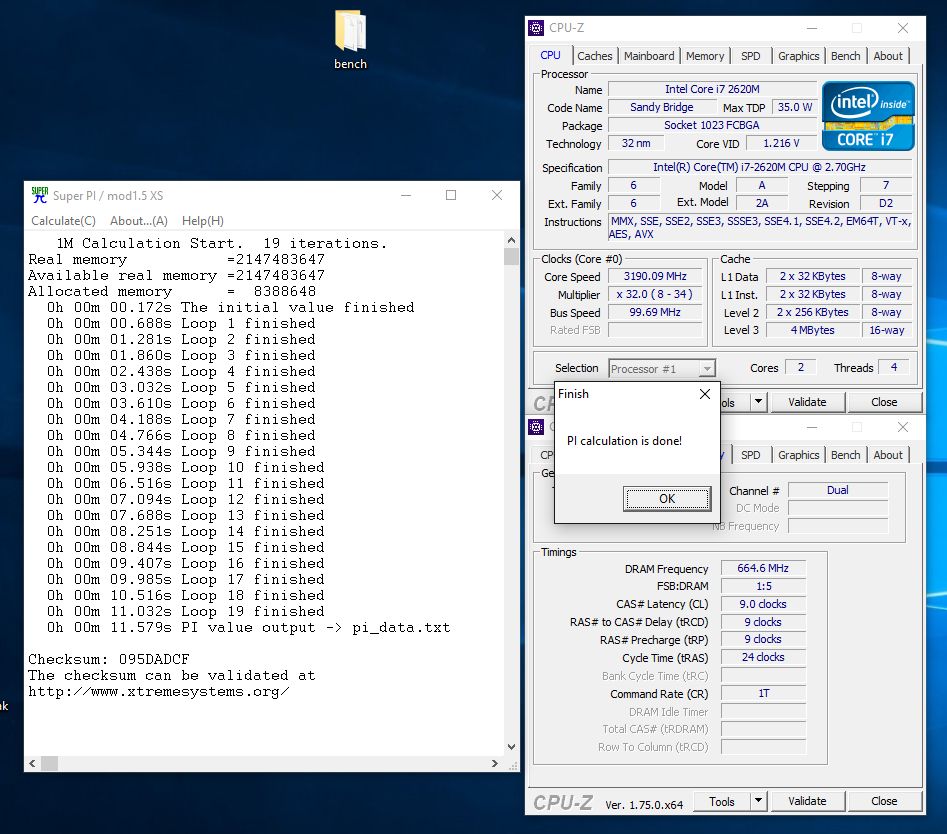
Task: Click the Super PI vertical scrollbar thumb
Action: [512, 257]
